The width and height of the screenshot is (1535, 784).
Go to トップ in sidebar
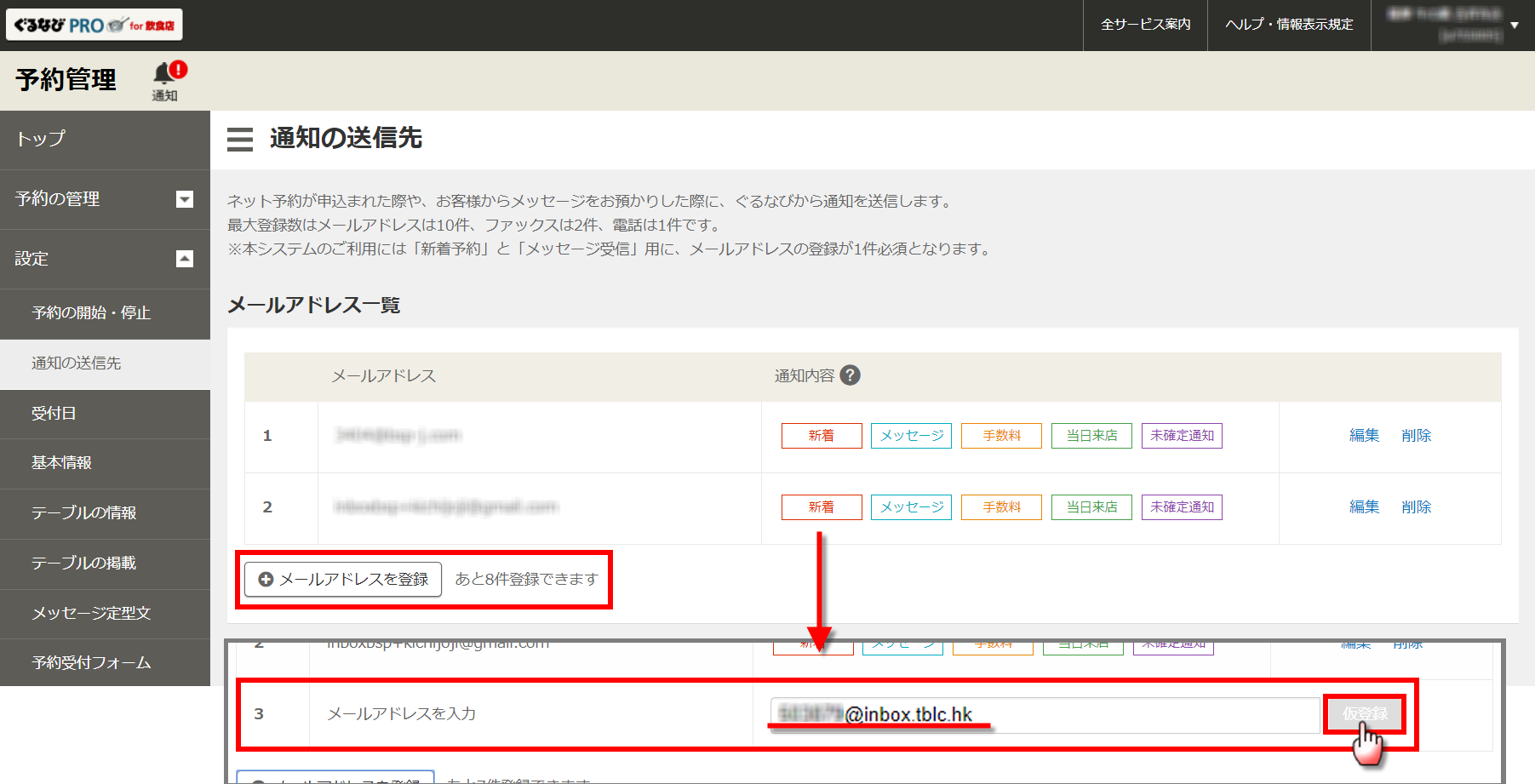(105, 140)
